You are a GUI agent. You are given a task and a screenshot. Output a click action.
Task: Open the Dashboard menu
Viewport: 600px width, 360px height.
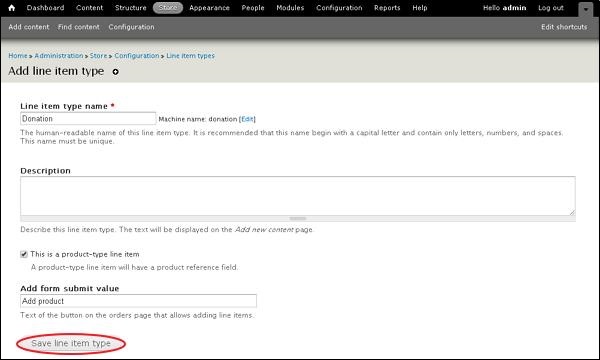(x=46, y=8)
